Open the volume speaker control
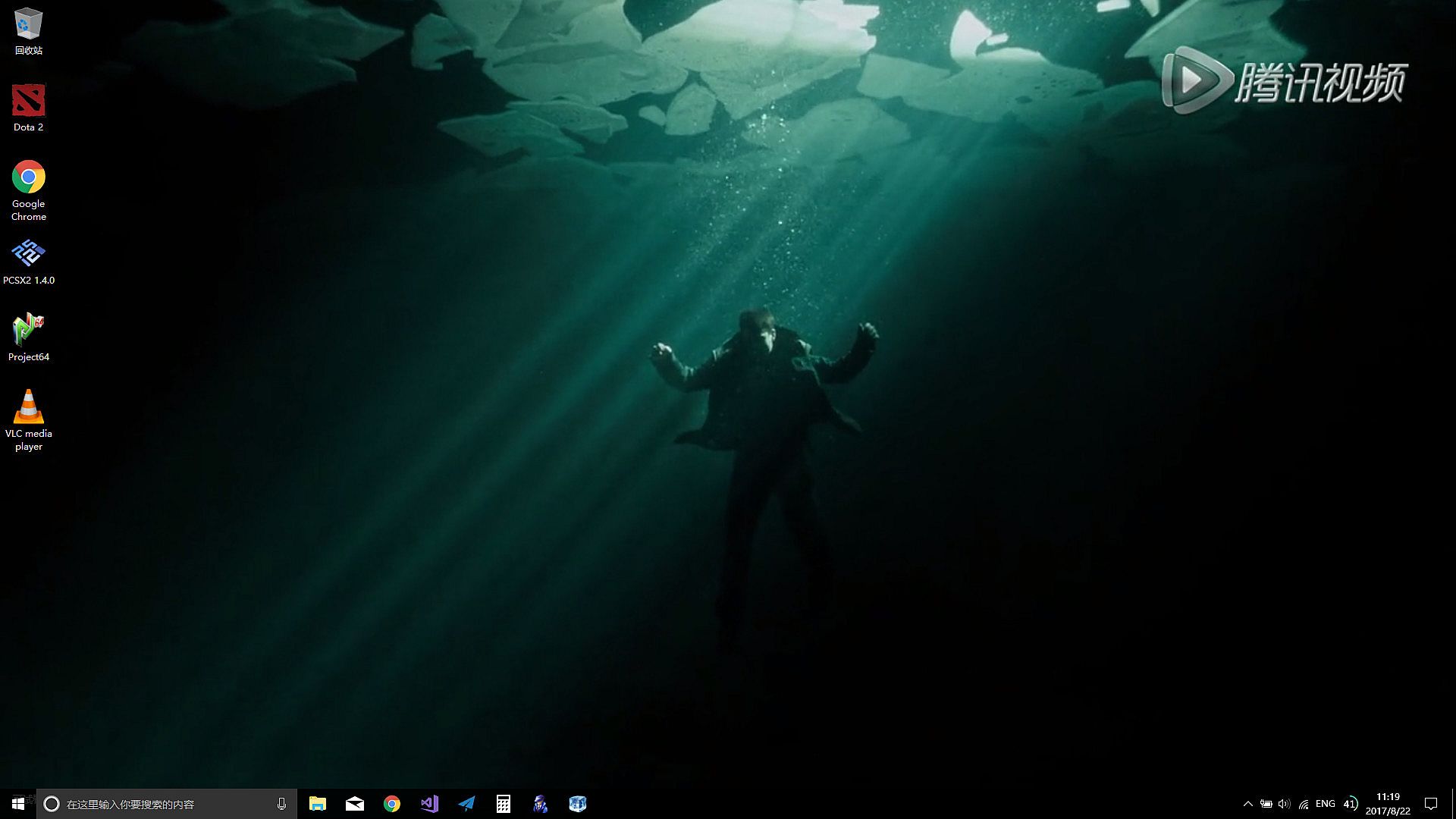The height and width of the screenshot is (819, 1456). (x=1284, y=804)
